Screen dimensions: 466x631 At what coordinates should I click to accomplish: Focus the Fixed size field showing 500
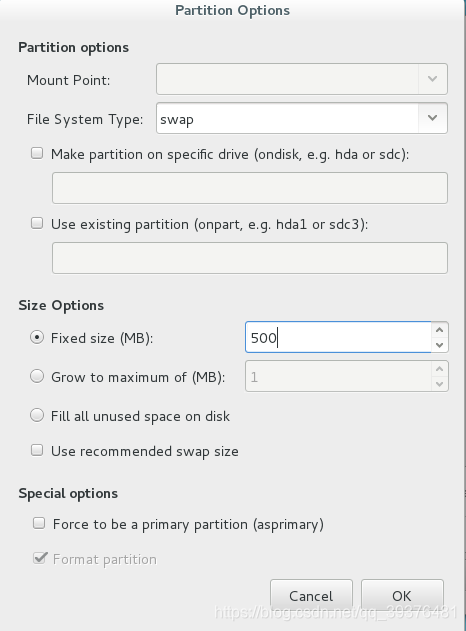338,337
